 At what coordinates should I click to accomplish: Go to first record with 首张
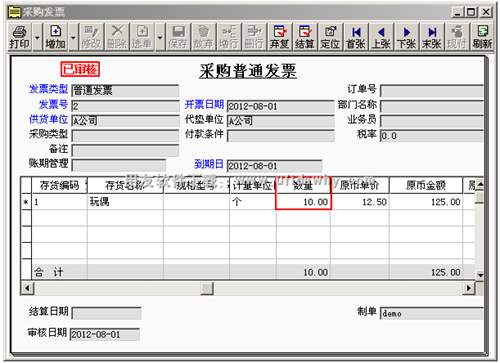tap(356, 37)
